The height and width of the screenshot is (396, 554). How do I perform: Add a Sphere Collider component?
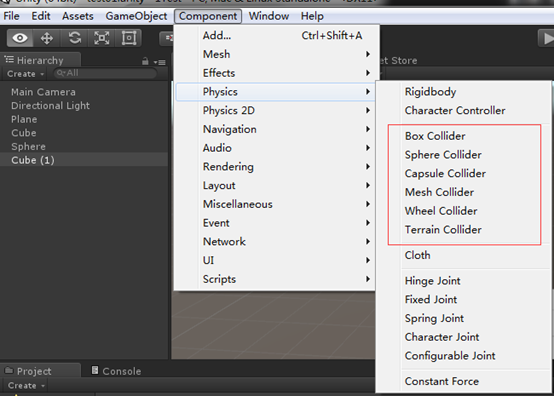[464, 155]
